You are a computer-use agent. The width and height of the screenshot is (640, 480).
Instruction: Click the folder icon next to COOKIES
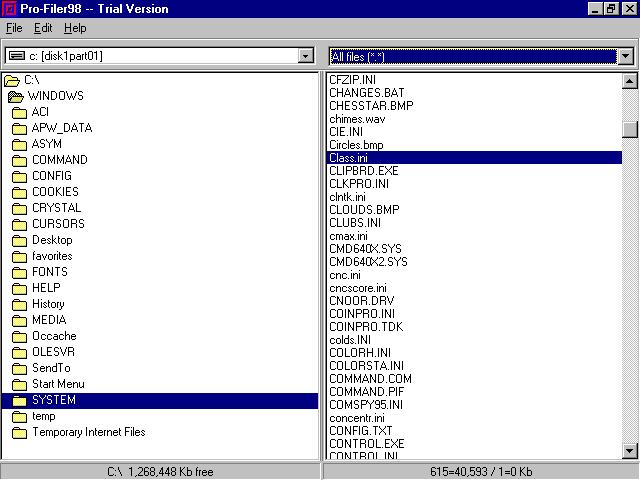(x=19, y=192)
